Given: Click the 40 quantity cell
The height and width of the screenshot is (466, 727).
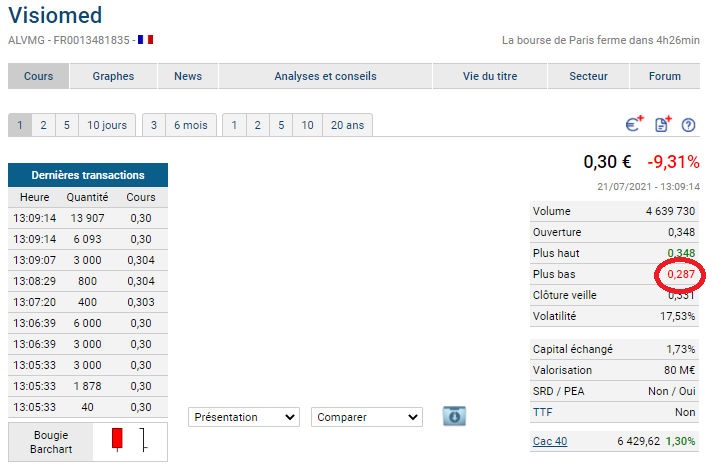Looking at the screenshot, I should 88,407.
